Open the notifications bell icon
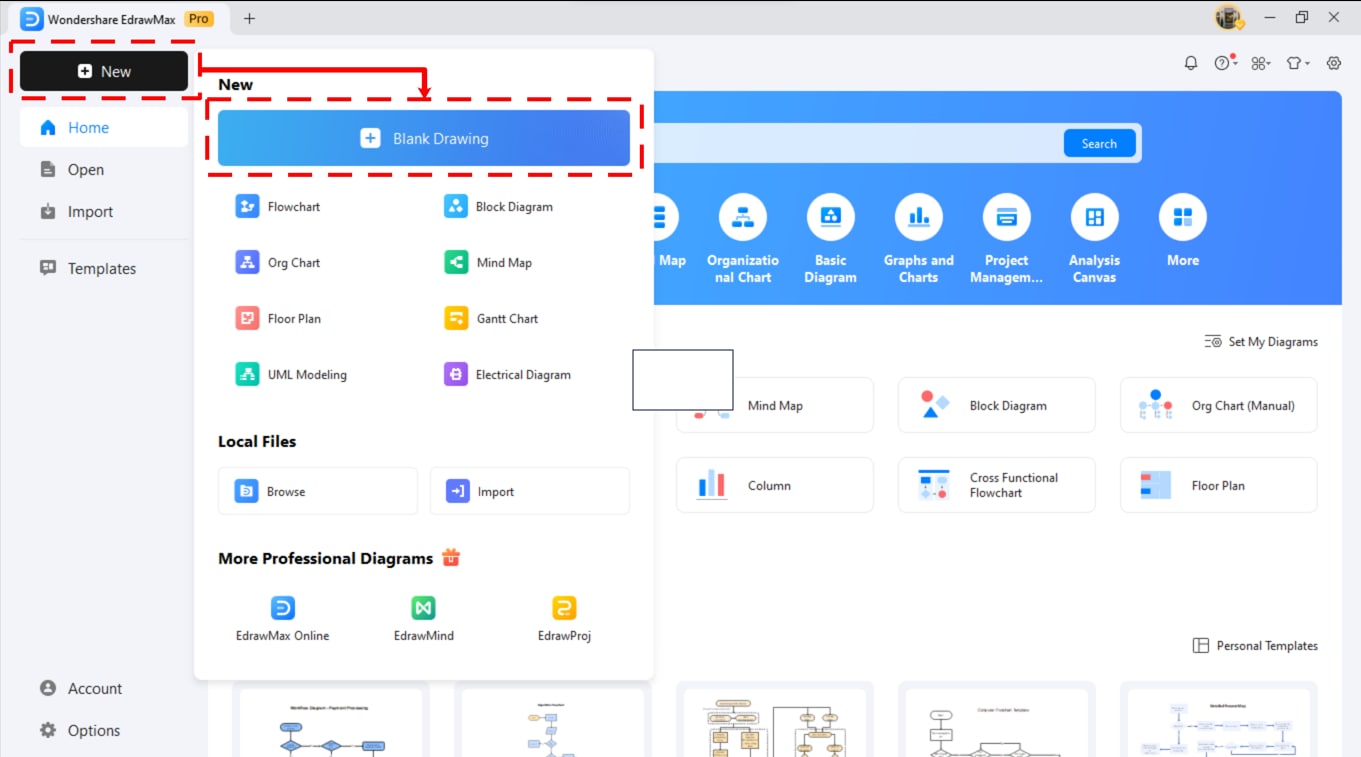 (x=1191, y=63)
